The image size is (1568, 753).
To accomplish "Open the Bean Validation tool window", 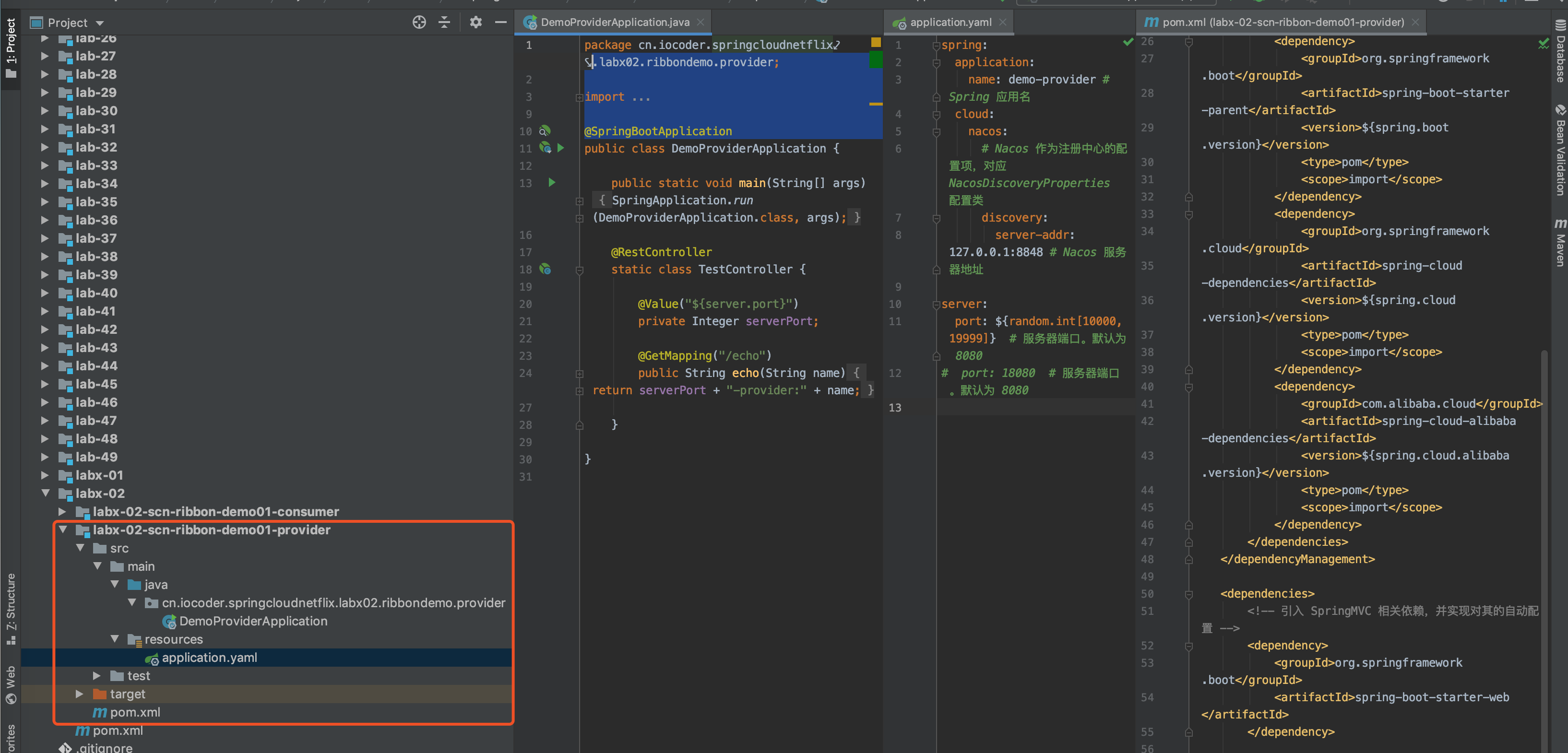I will point(1560,150).
